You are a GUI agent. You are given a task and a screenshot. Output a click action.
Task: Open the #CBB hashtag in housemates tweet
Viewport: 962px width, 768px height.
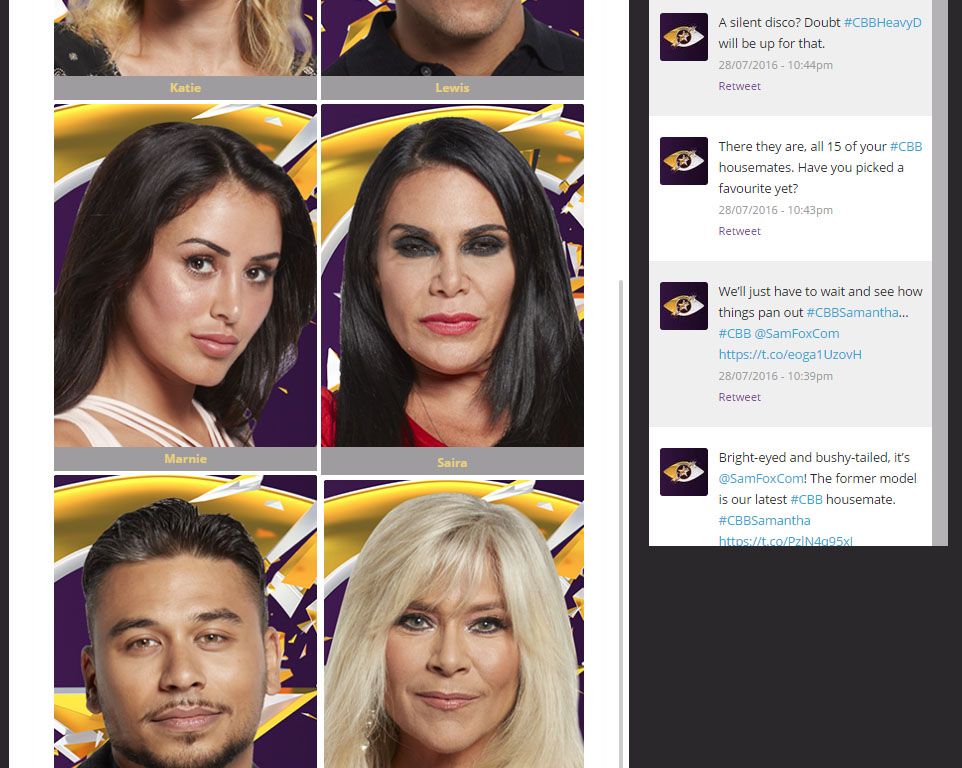906,147
